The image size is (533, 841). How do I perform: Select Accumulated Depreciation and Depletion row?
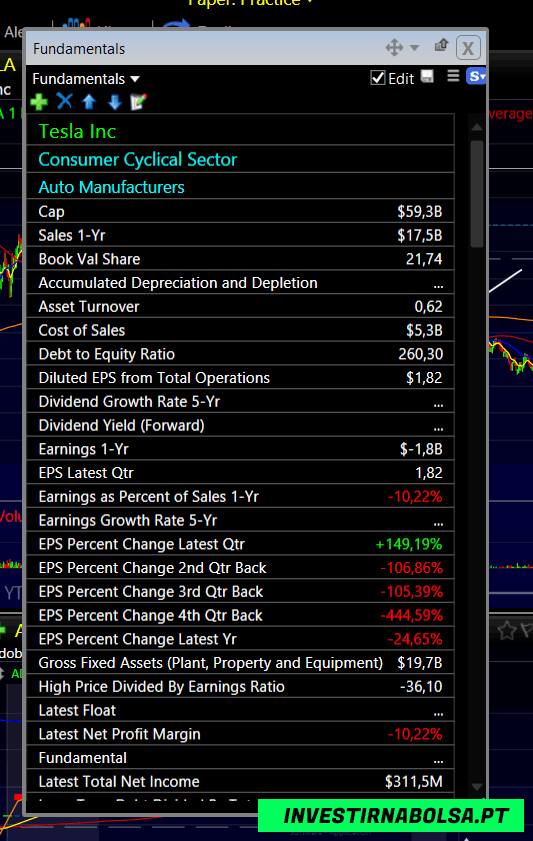[x=240, y=283]
